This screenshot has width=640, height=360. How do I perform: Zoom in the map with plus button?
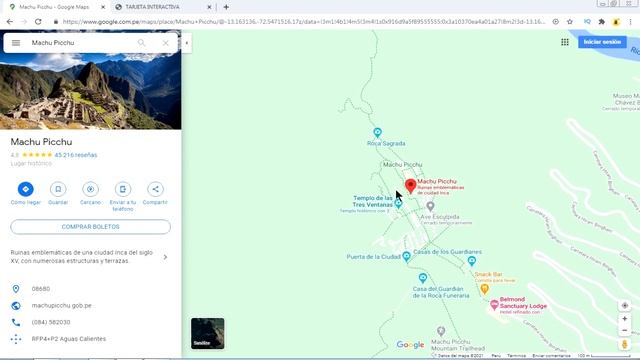pos(624,318)
